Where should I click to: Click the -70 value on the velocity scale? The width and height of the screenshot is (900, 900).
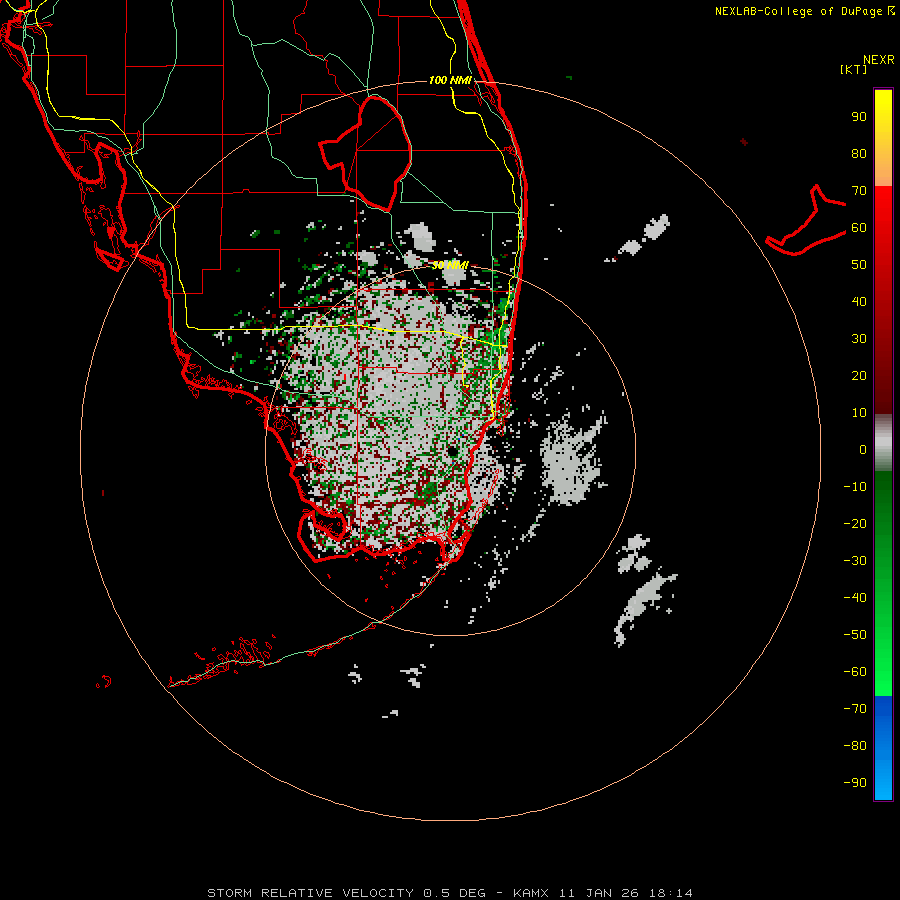pos(855,708)
